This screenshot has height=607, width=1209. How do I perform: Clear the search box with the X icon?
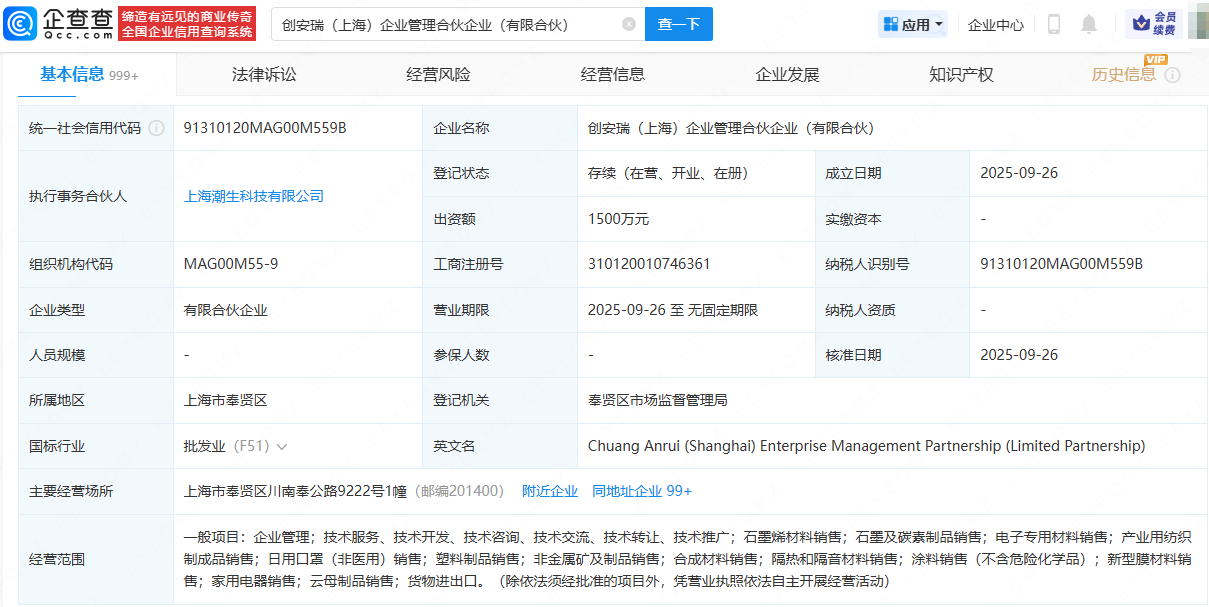tap(628, 24)
